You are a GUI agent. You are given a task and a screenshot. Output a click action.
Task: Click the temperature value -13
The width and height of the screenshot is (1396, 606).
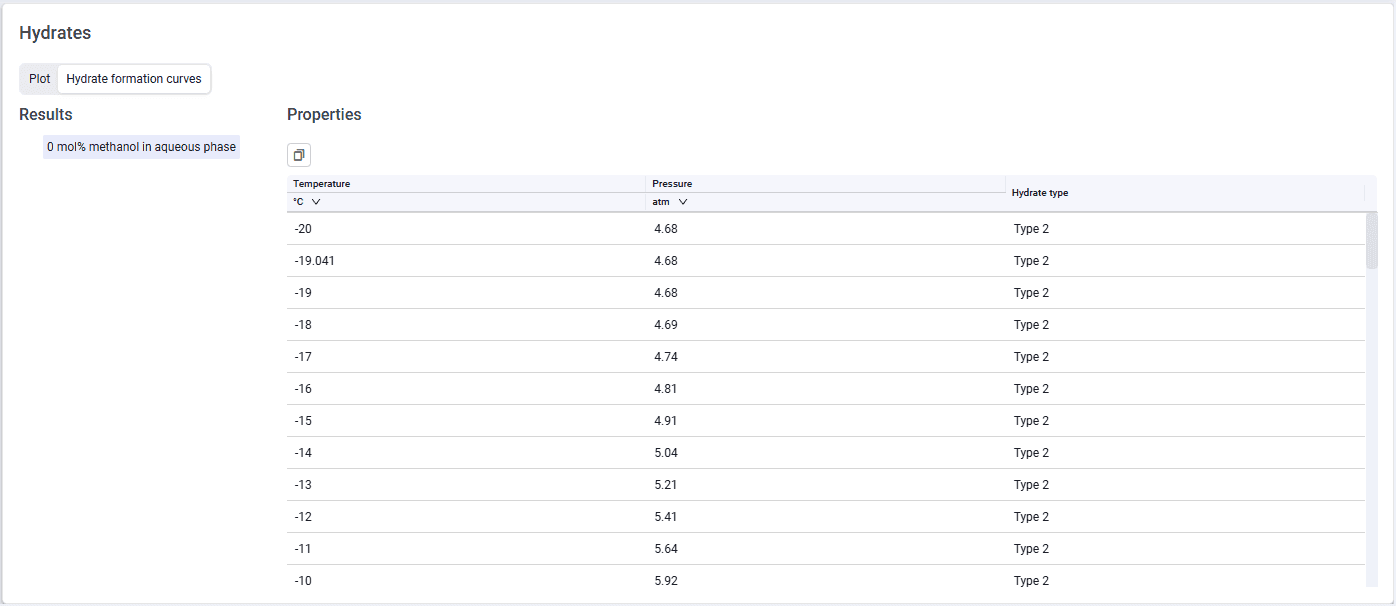(x=466, y=485)
